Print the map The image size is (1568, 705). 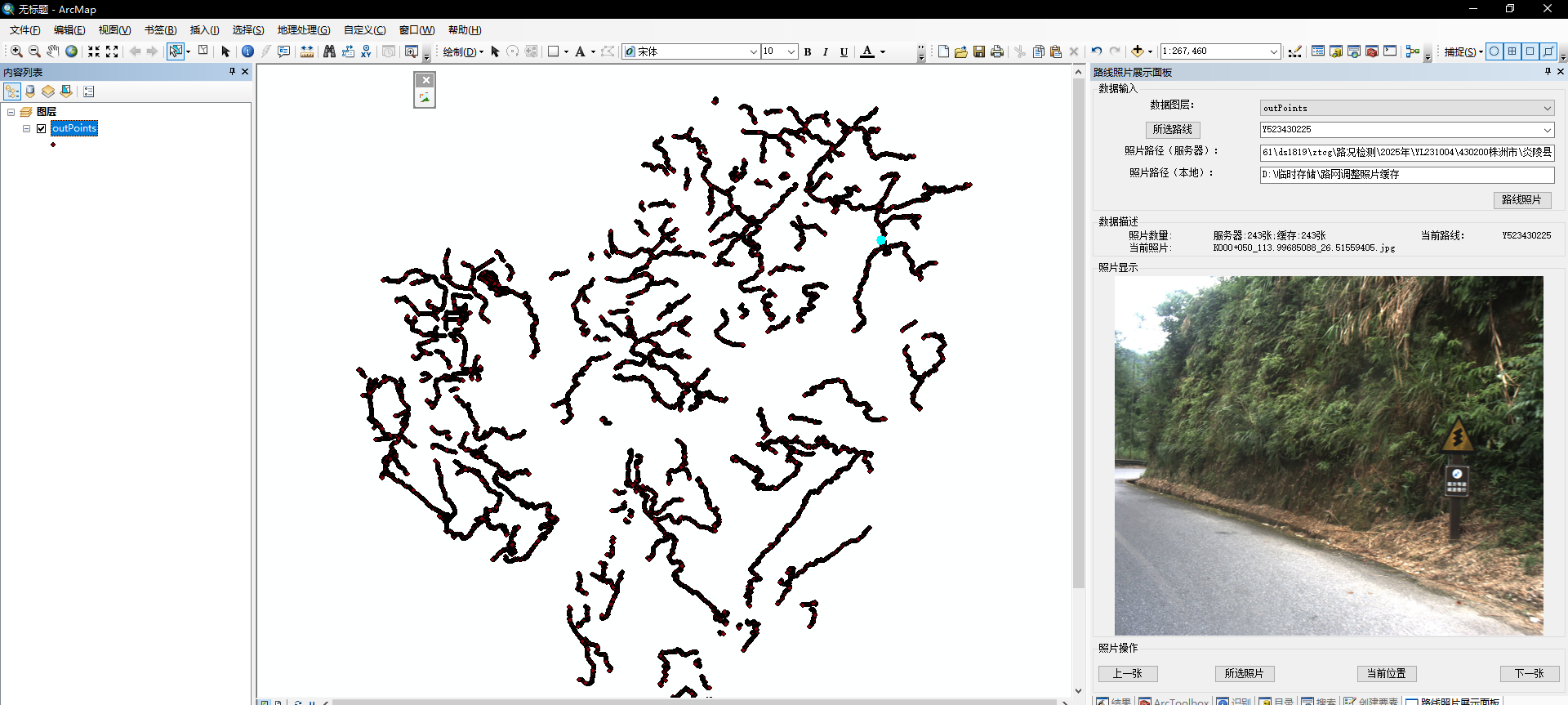997,51
